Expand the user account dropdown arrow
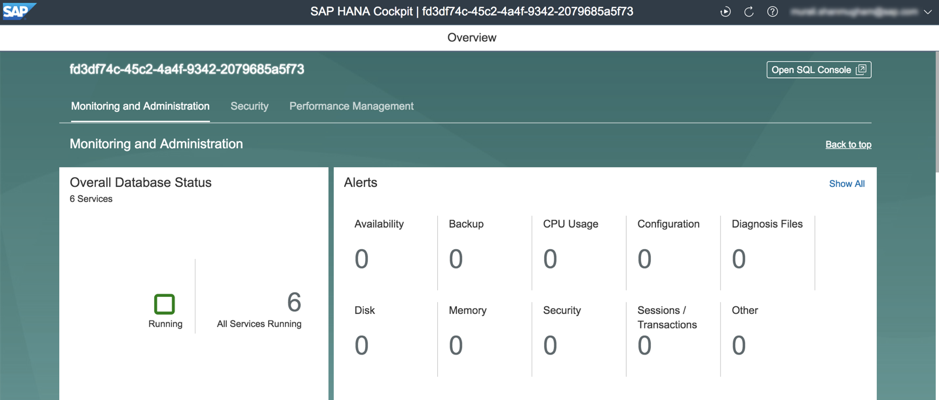 (928, 12)
